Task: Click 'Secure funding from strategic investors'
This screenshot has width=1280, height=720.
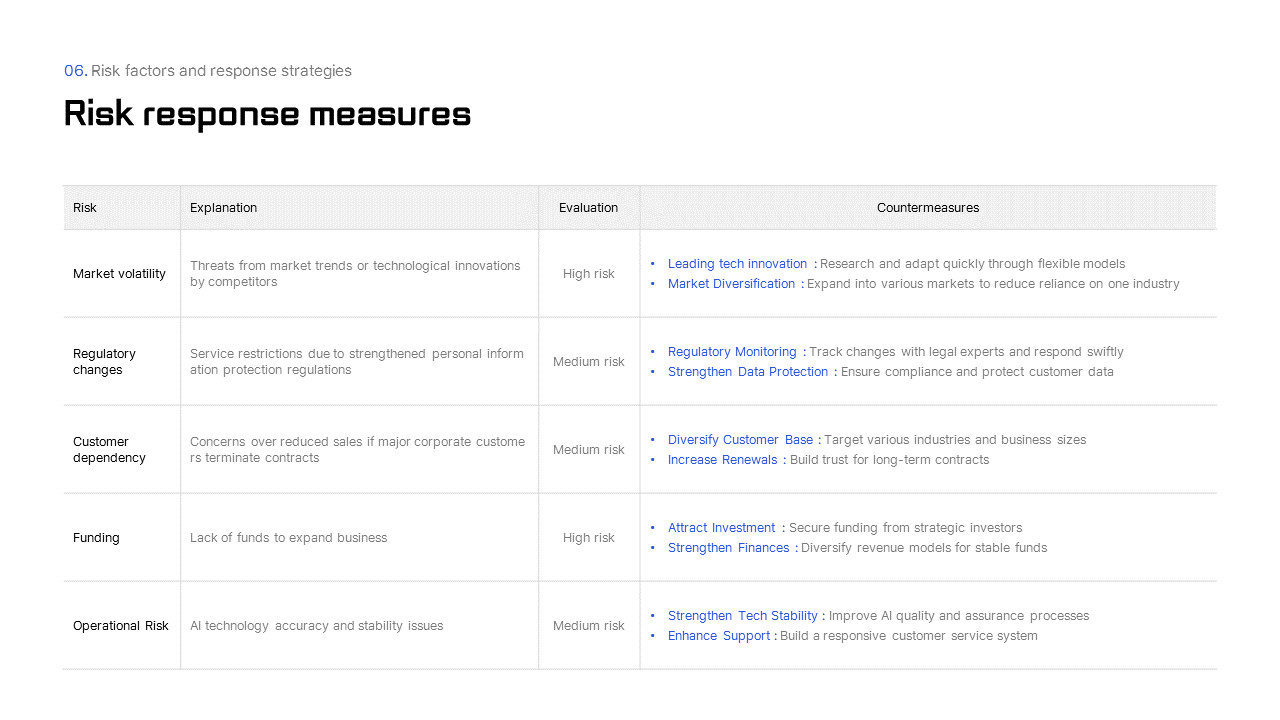Action: click(905, 528)
